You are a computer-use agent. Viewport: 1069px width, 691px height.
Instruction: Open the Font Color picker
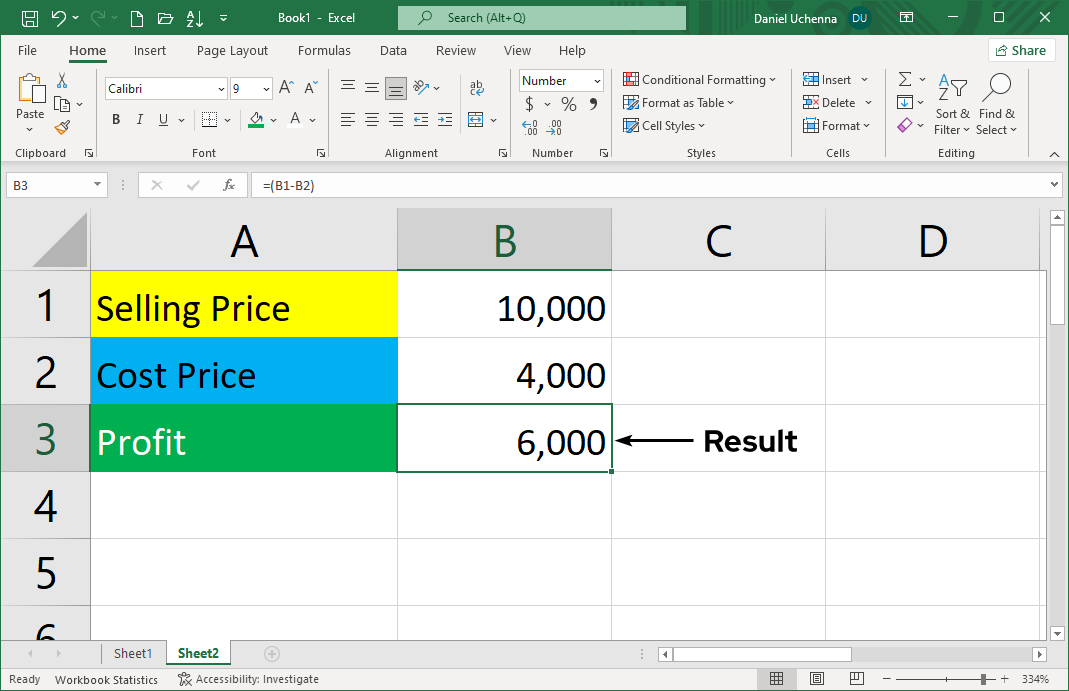[x=294, y=119]
